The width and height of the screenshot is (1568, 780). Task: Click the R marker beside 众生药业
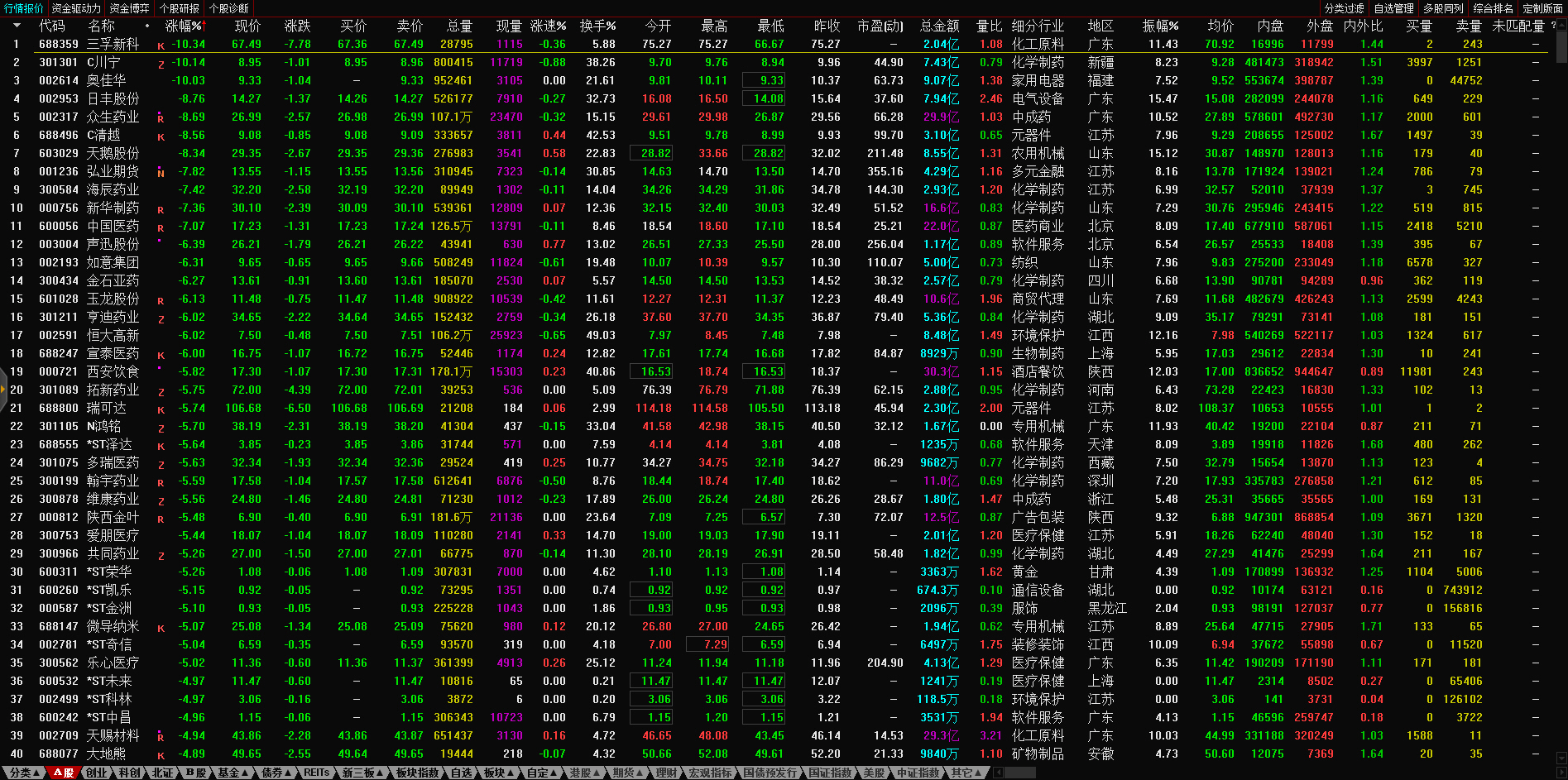click(x=161, y=119)
